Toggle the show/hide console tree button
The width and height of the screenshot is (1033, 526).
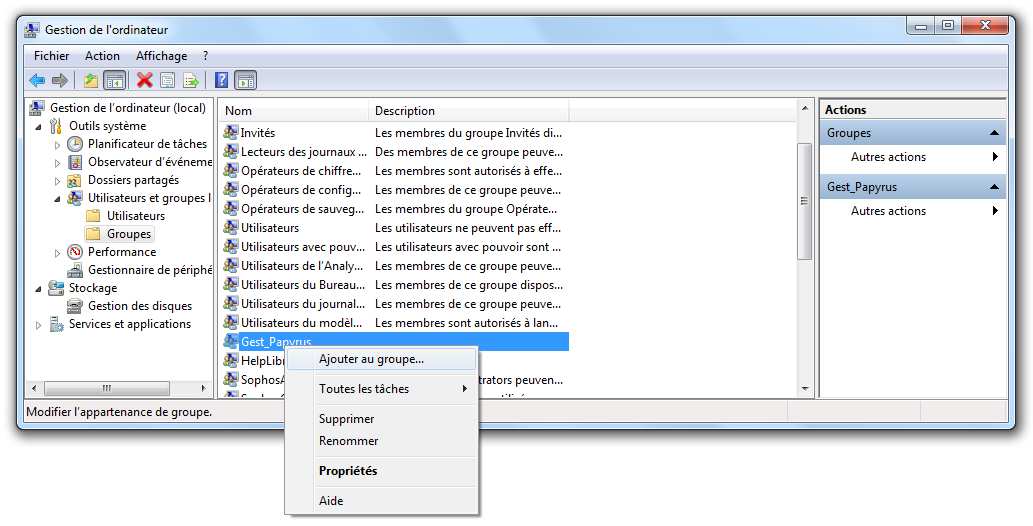[x=115, y=80]
